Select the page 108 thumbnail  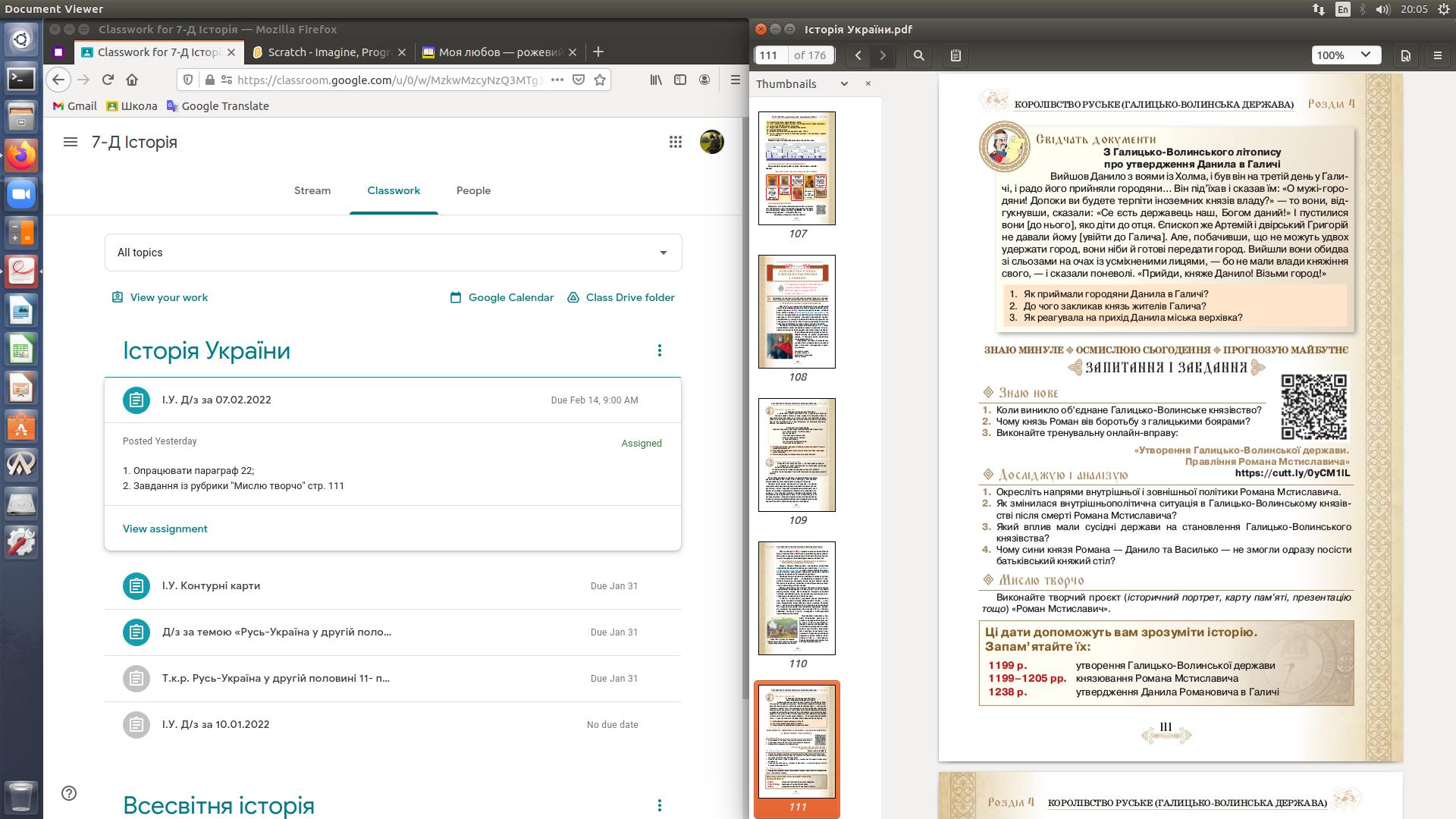[x=797, y=312]
